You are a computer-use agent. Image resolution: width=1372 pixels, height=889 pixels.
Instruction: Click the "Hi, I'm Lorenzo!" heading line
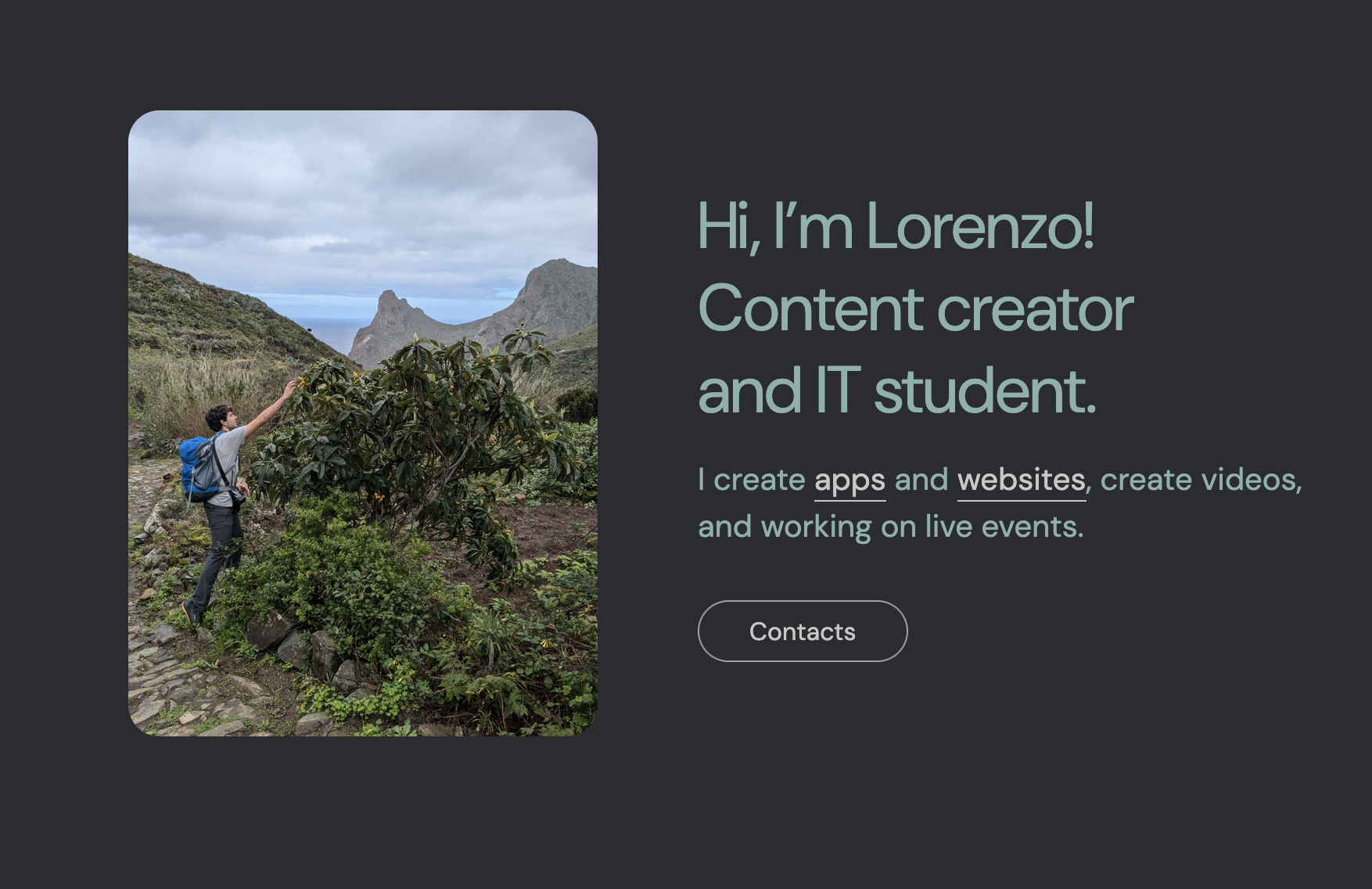point(895,227)
